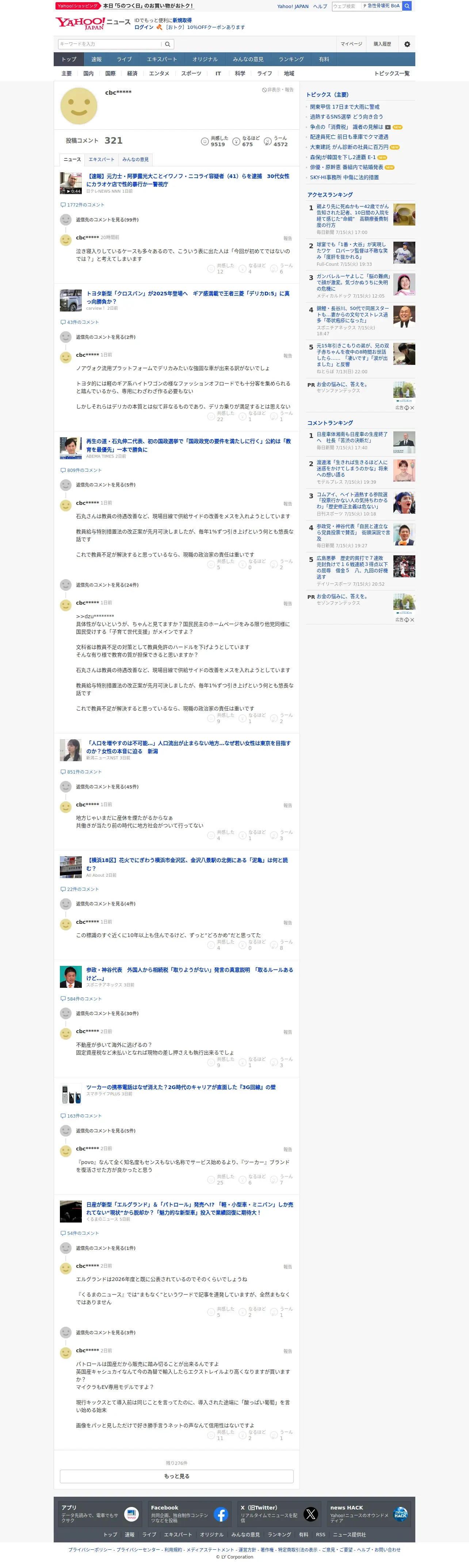
Task: Open the 1772件のコメント comment count link
Action: [83, 205]
